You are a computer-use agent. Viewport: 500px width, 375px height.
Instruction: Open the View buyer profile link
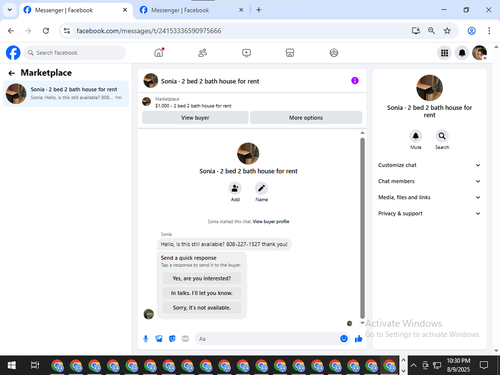(271, 222)
